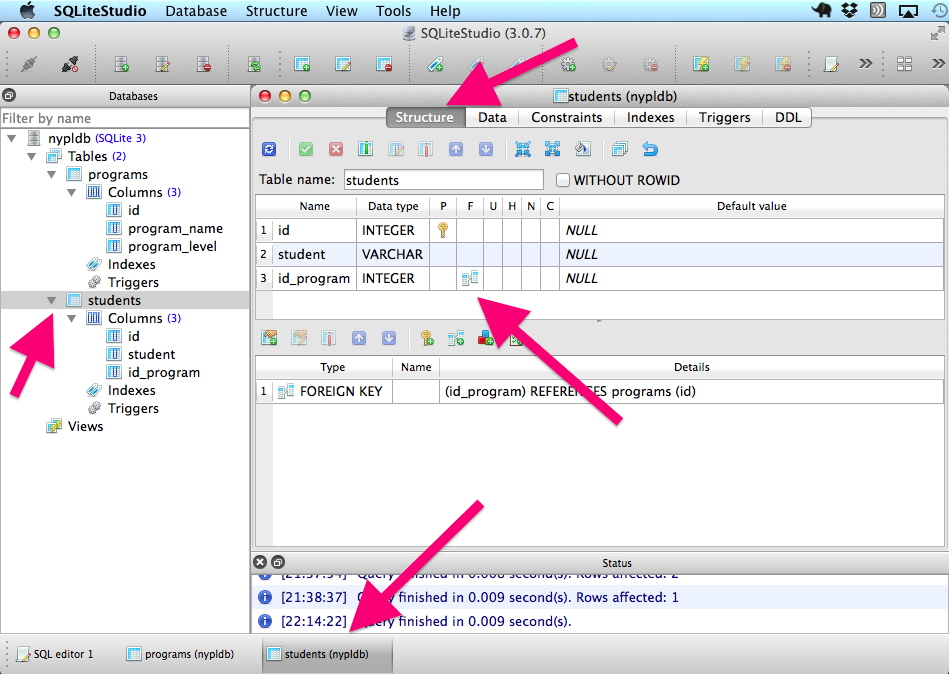Enable the WITHOUT ROWID checkbox
This screenshot has width=949, height=674.
[563, 181]
